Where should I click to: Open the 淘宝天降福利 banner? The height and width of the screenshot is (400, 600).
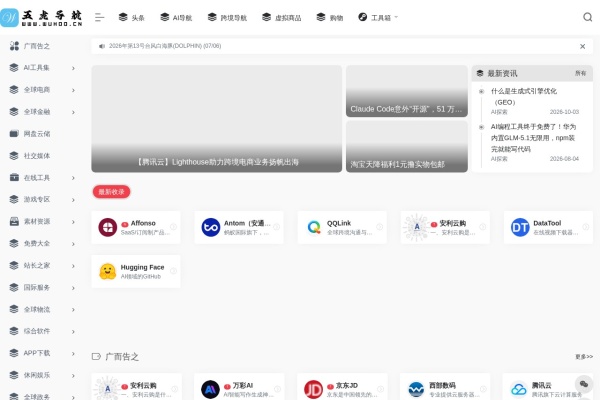point(407,147)
